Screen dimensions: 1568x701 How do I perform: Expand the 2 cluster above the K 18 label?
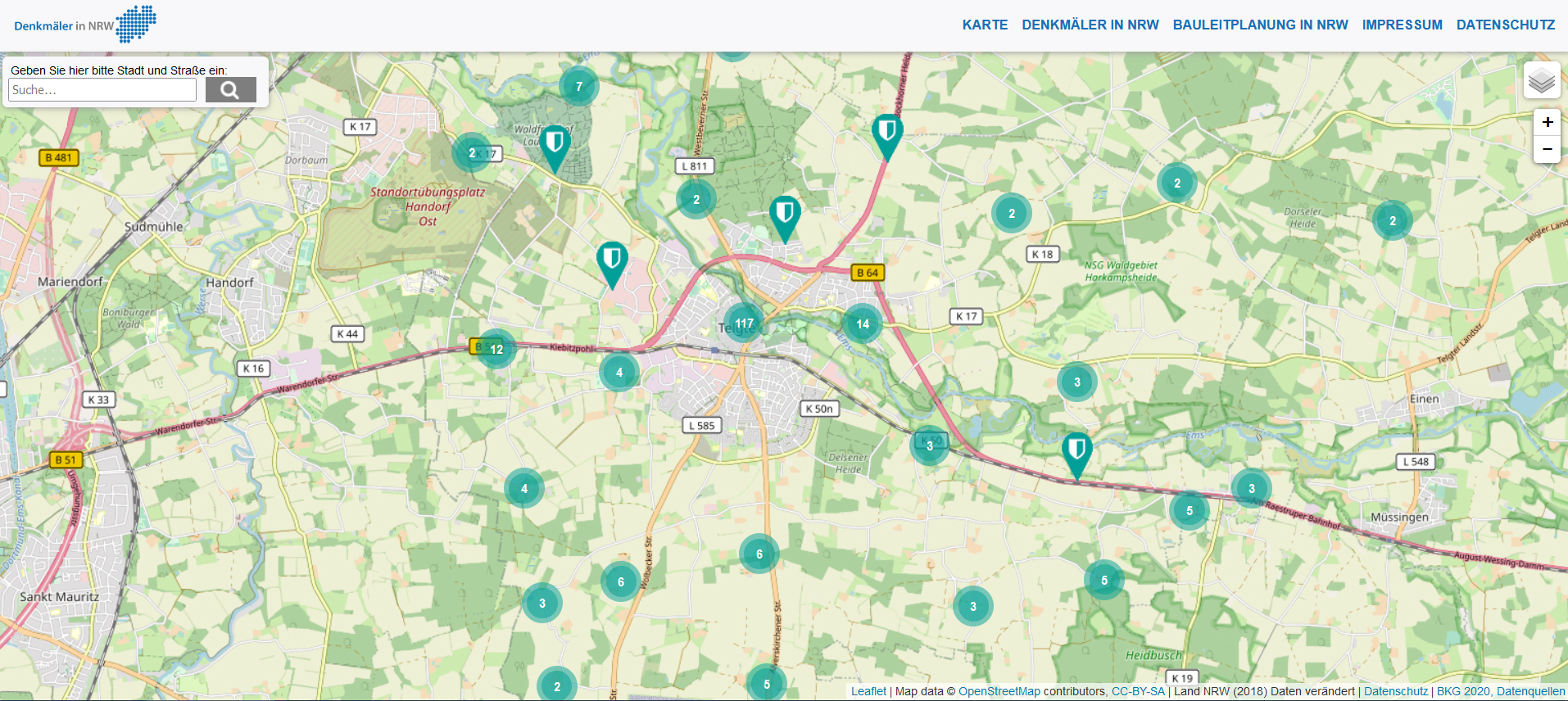click(1012, 214)
